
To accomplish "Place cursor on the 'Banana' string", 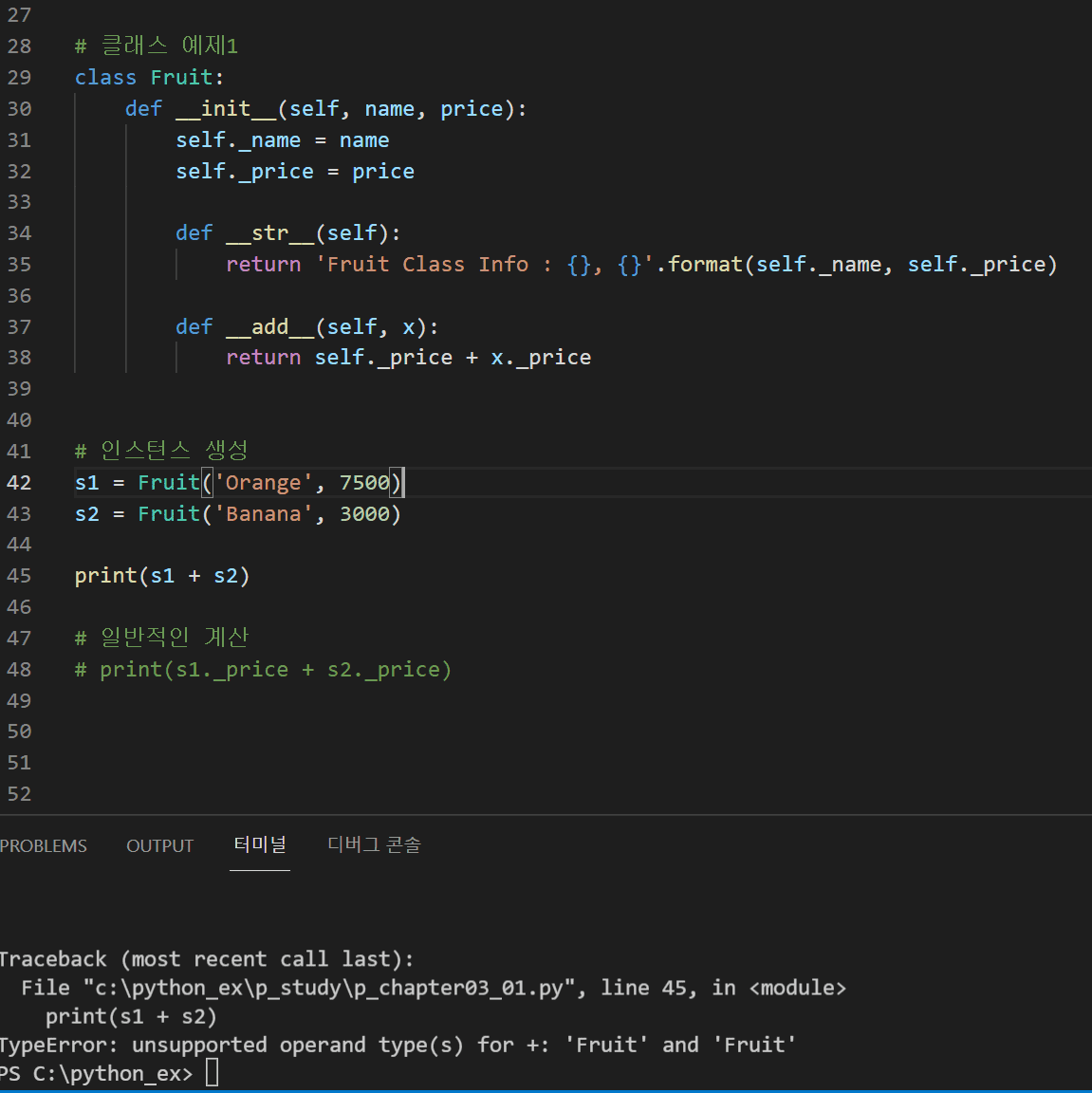I will point(263,514).
